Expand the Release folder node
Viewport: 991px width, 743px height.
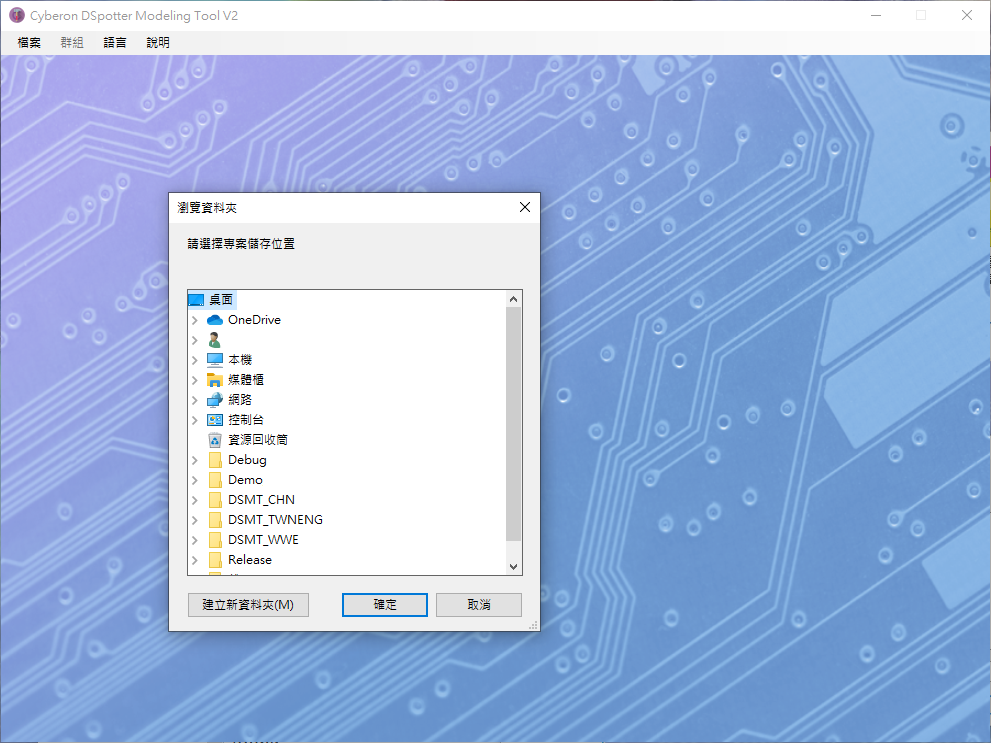[x=195, y=560]
